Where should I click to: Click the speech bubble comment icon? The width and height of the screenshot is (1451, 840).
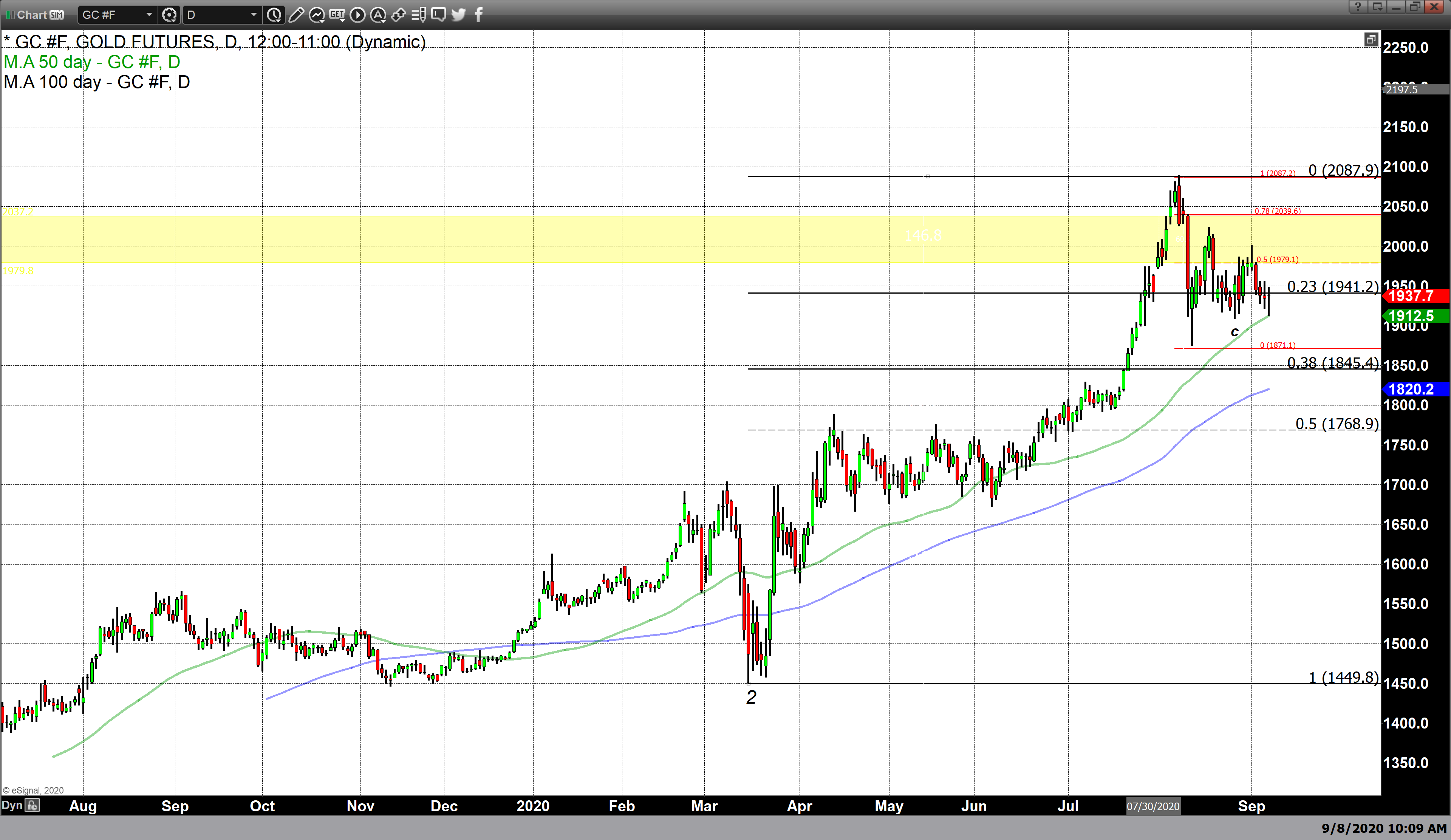tap(439, 15)
